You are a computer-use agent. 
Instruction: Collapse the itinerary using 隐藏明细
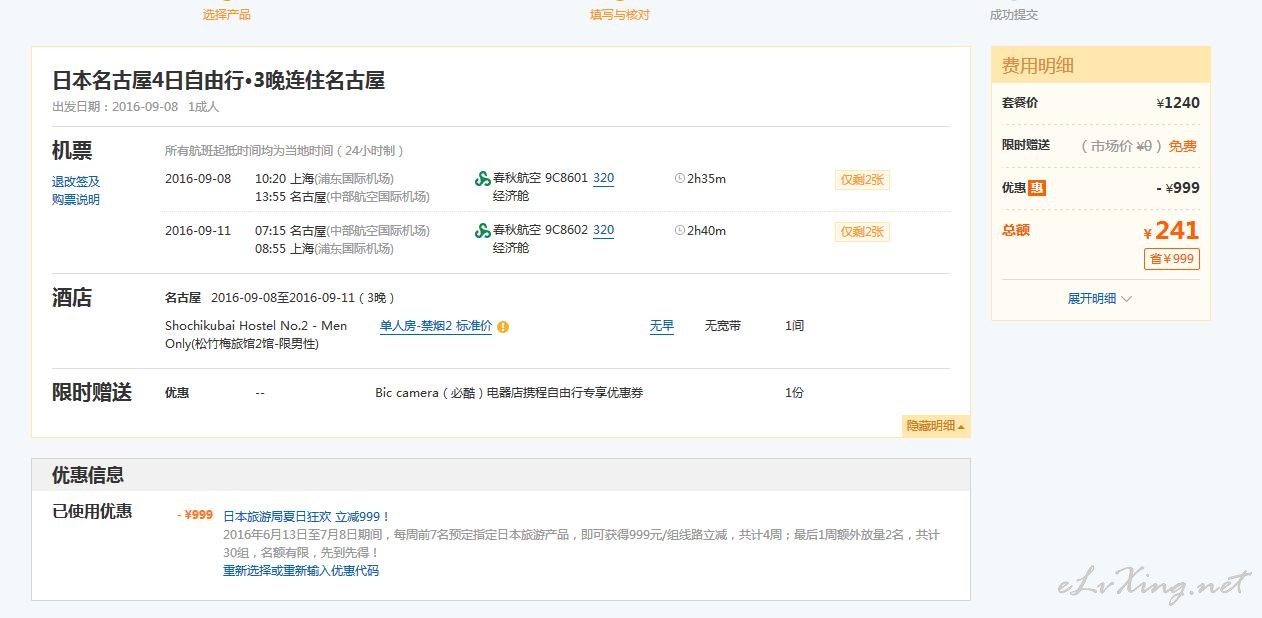point(935,426)
